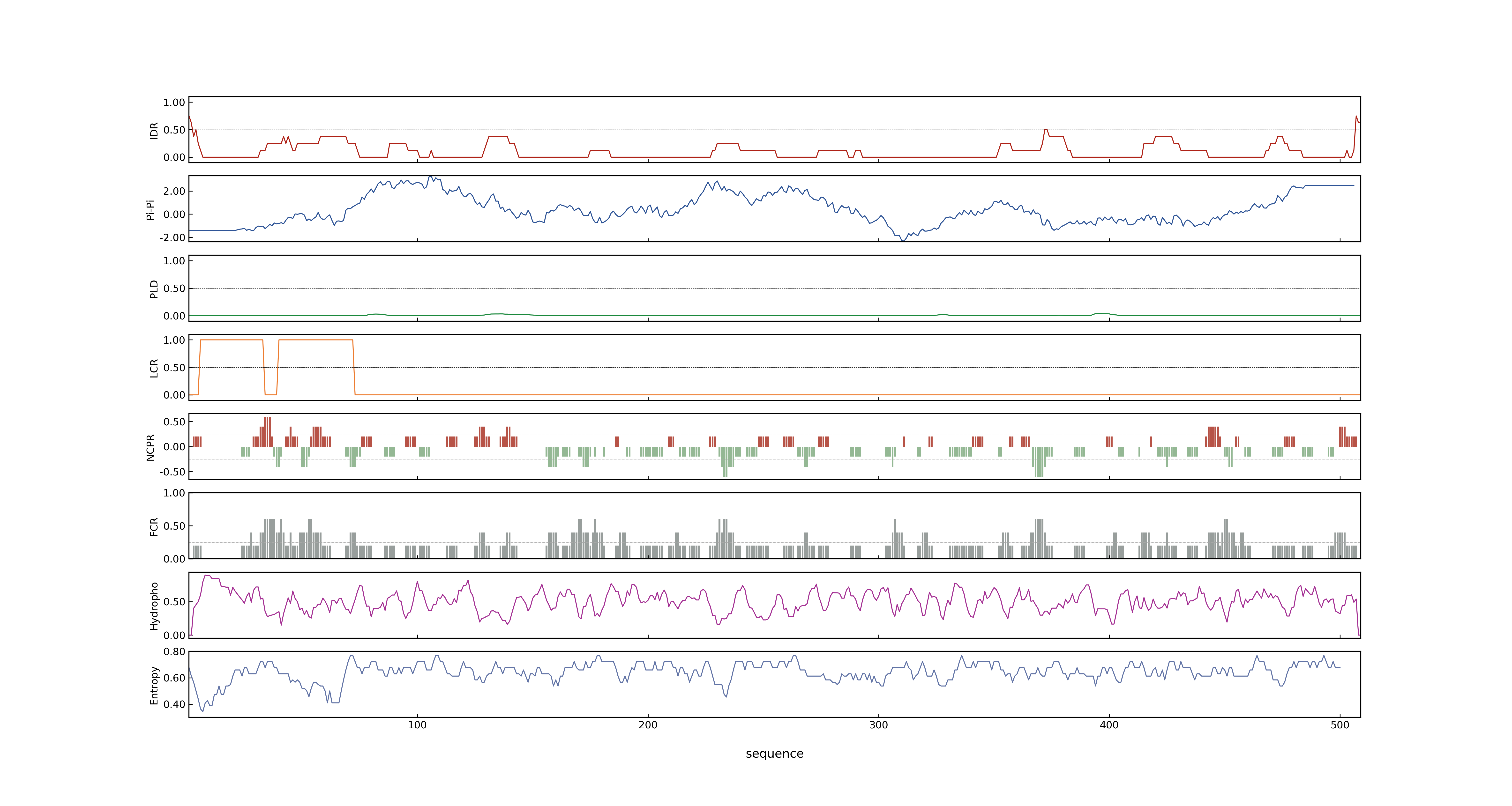Click the 1.00 tick on FCR axis
This screenshot has height=806, width=1512.
click(x=174, y=493)
